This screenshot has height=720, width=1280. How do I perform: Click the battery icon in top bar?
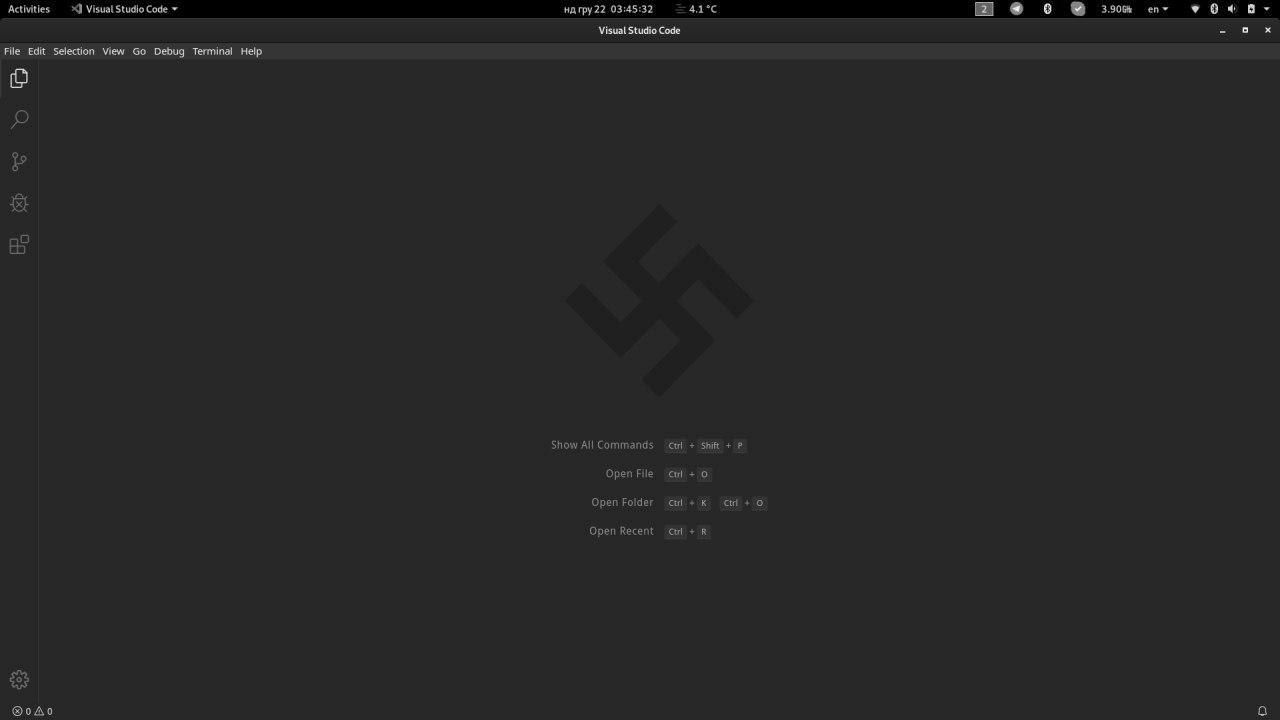point(1250,9)
